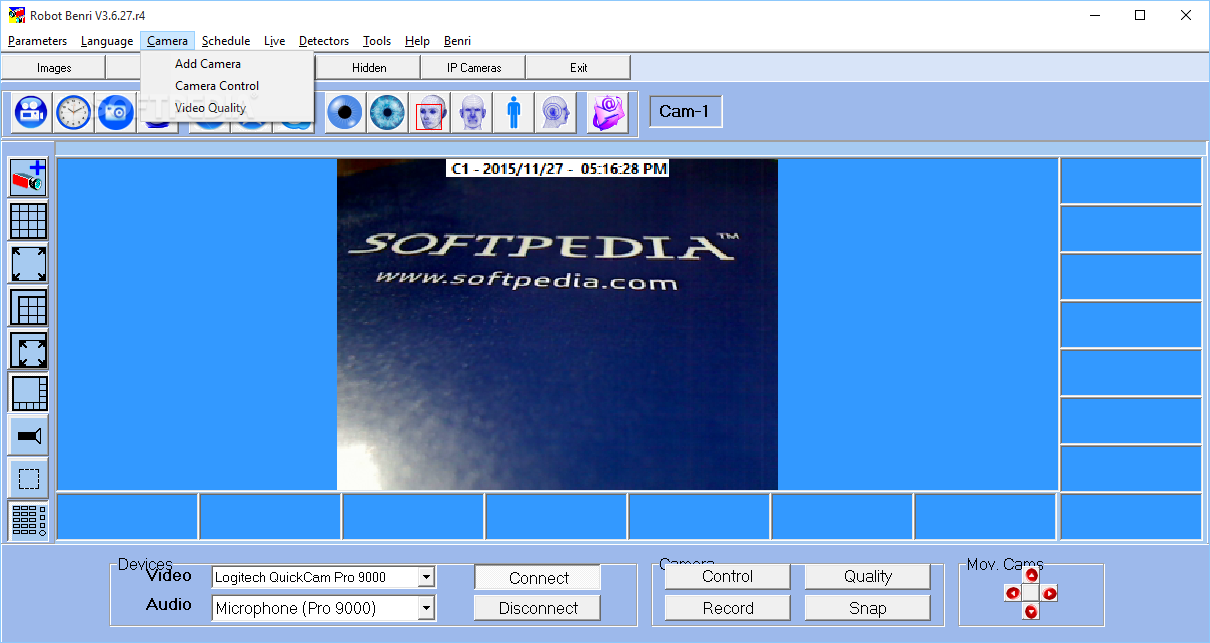Viewport: 1210px width, 643px height.
Task: Click the fullscreen arrows in frame icon
Action: [x=29, y=350]
